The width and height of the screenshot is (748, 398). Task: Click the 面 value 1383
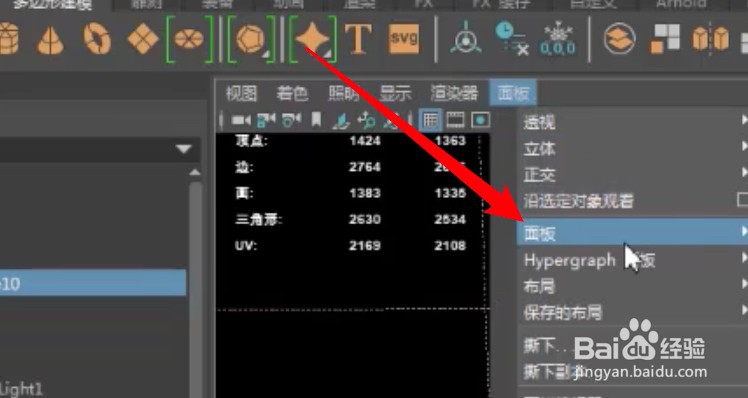[x=365, y=193]
